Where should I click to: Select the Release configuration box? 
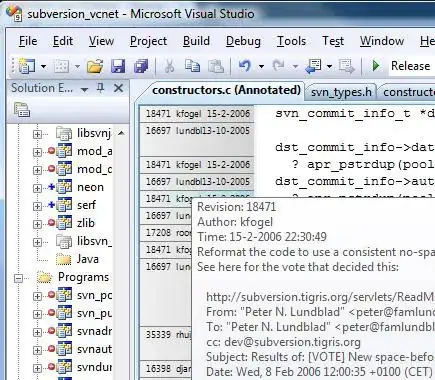pos(412,66)
